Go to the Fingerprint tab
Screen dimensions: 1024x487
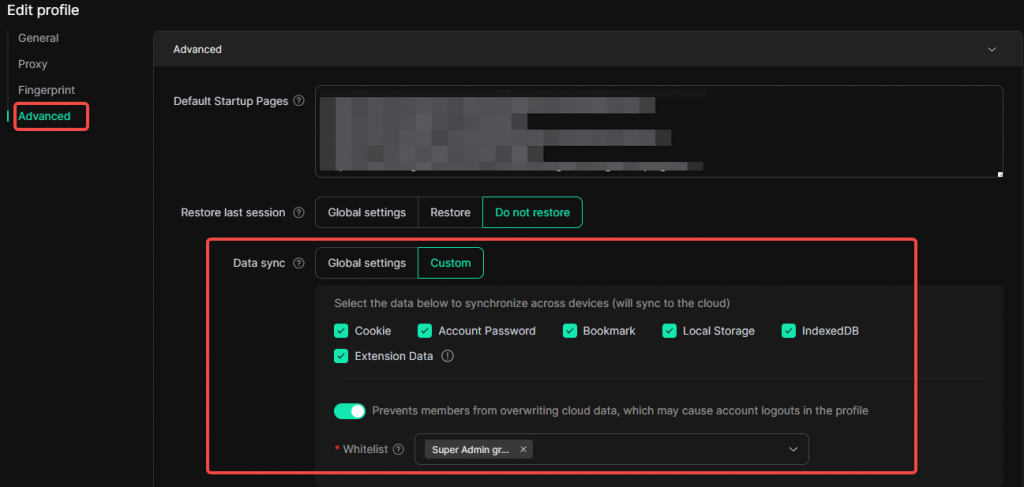(x=46, y=90)
